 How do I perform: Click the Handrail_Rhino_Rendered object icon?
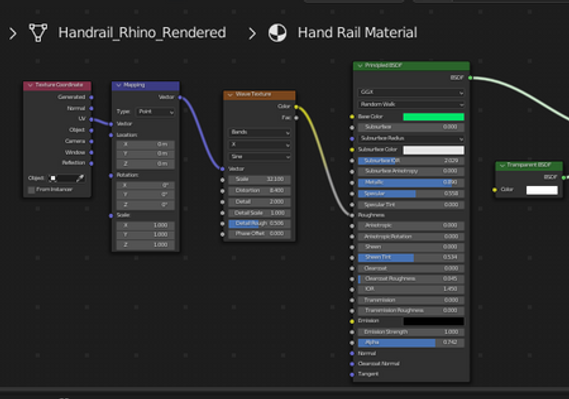click(x=38, y=33)
